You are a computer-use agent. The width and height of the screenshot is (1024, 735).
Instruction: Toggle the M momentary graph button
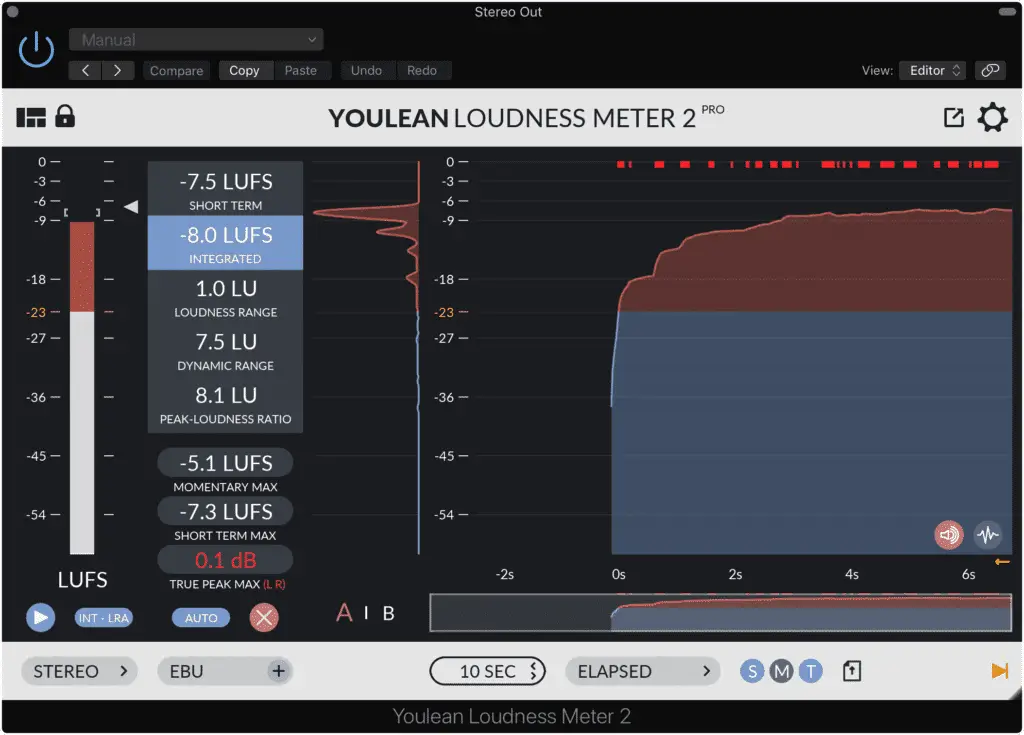coord(781,671)
